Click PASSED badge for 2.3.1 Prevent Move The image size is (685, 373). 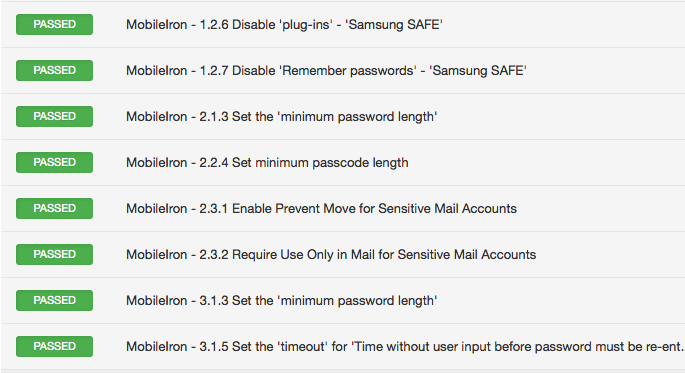pyautogui.click(x=54, y=208)
